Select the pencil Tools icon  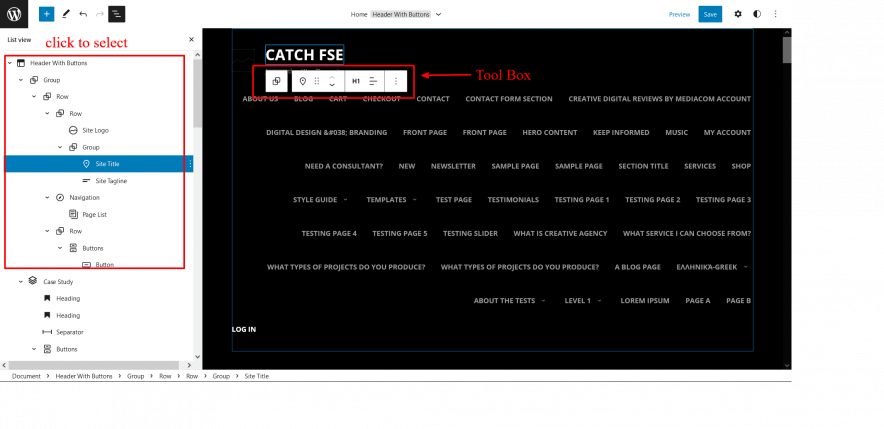[65, 14]
